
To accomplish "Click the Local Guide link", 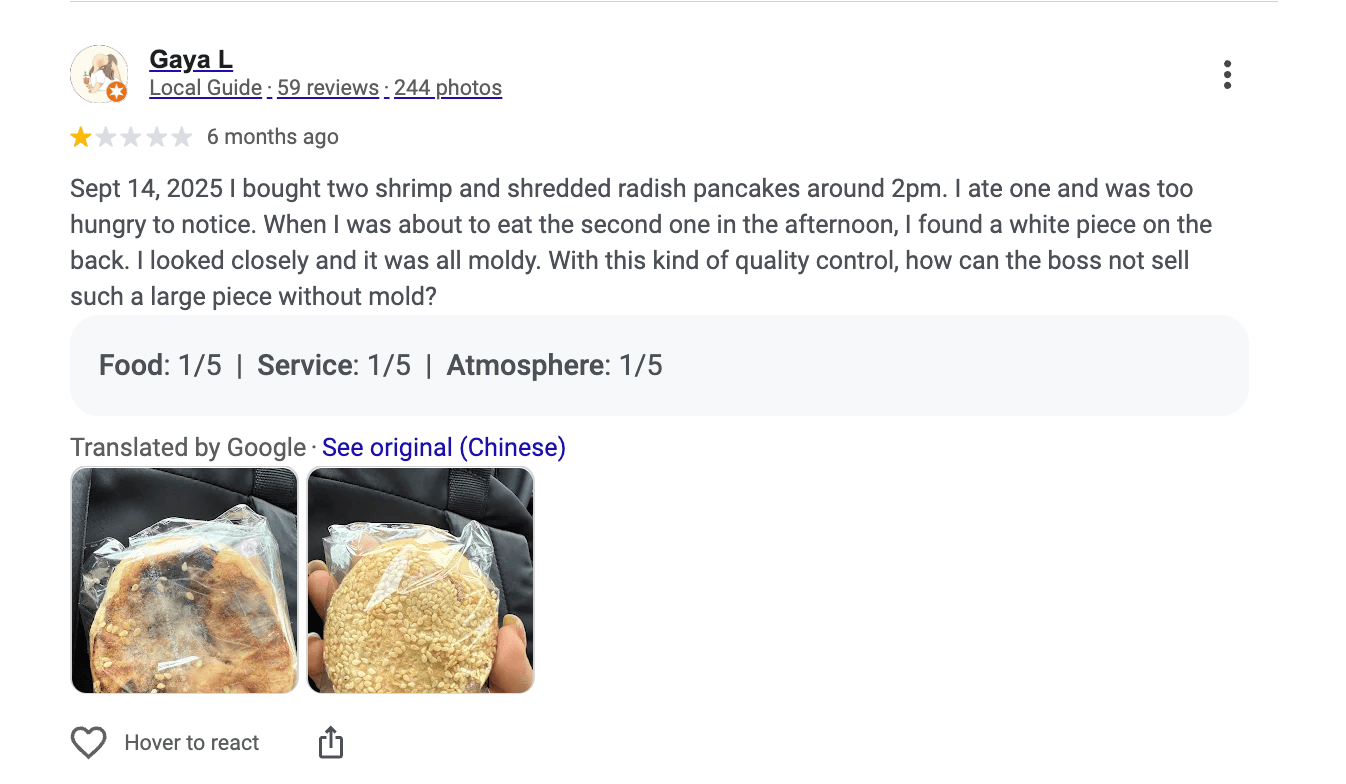I will click(205, 88).
